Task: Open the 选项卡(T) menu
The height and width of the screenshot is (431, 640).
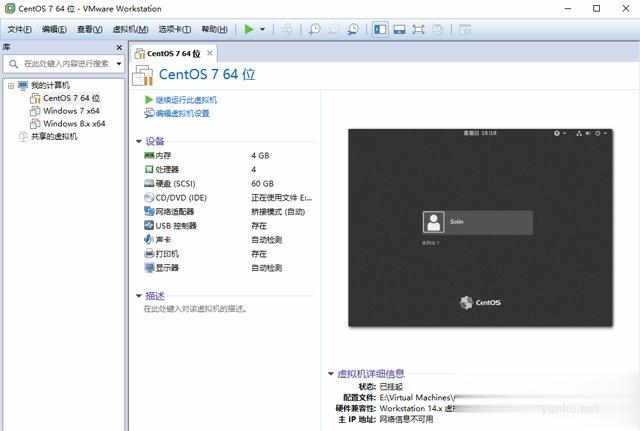Action: (x=175, y=29)
